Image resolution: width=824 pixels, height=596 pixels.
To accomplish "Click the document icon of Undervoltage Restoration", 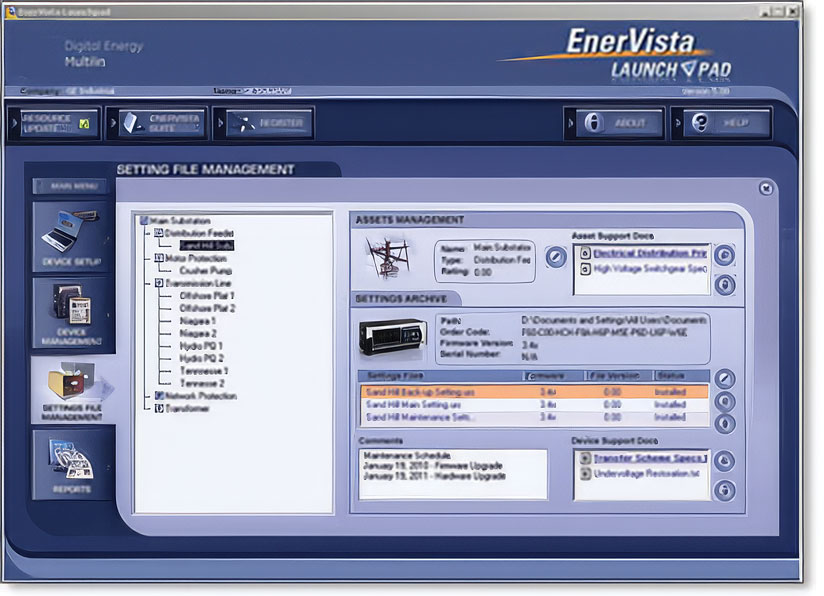I will pos(585,474).
